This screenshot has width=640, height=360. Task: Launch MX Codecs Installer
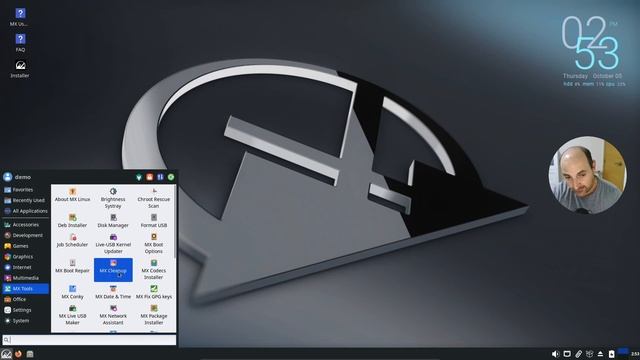153,269
